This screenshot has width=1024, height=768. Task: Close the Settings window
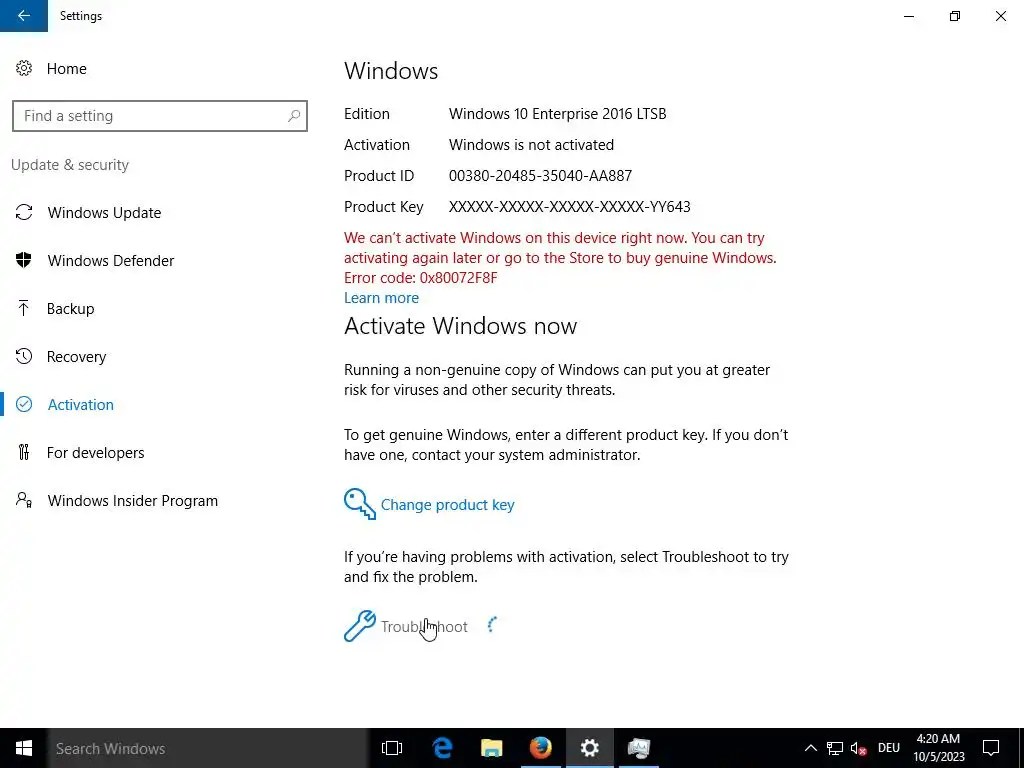tap(1000, 16)
